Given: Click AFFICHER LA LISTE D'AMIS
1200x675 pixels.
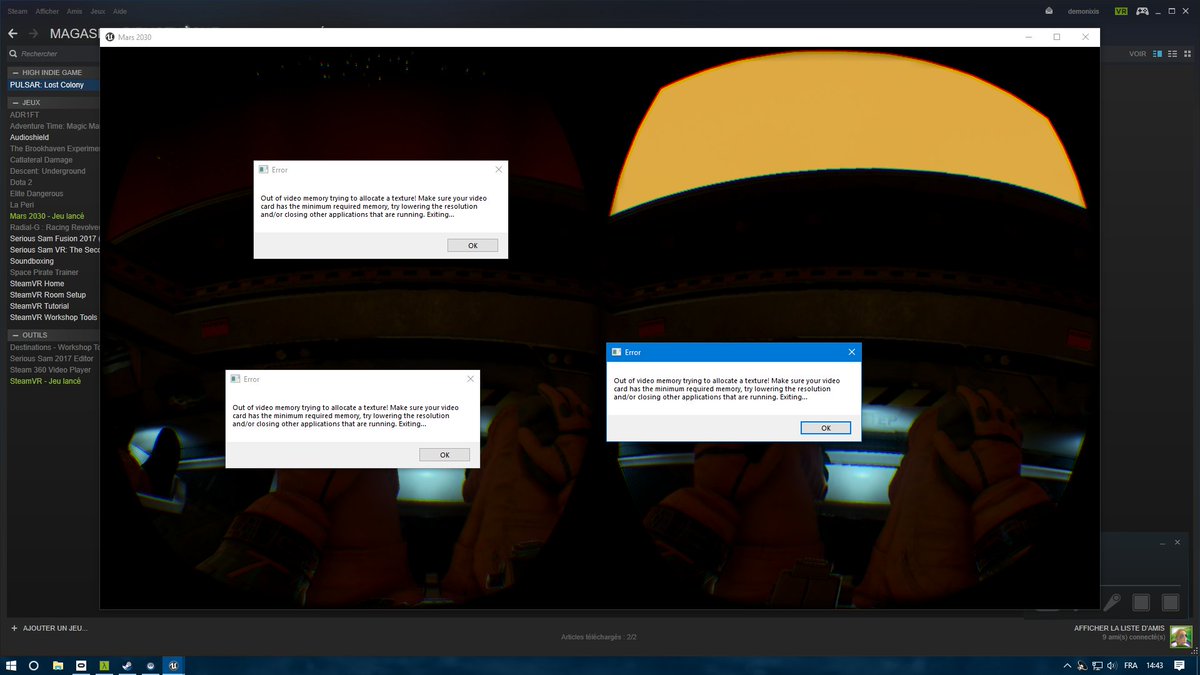Looking at the screenshot, I should [x=1120, y=628].
